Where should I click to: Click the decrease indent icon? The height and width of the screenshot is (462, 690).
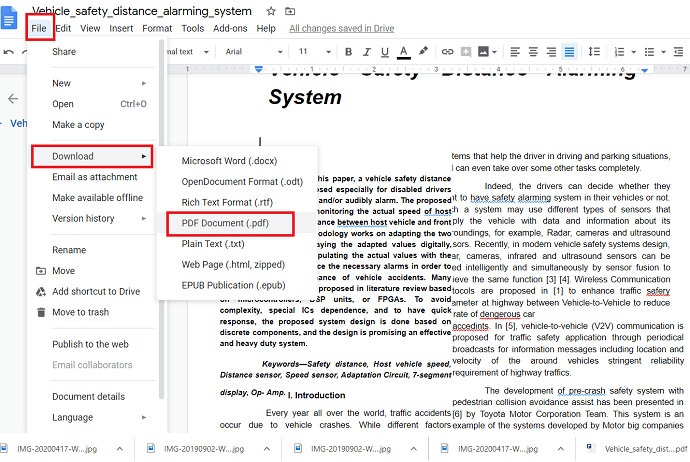(x=679, y=52)
